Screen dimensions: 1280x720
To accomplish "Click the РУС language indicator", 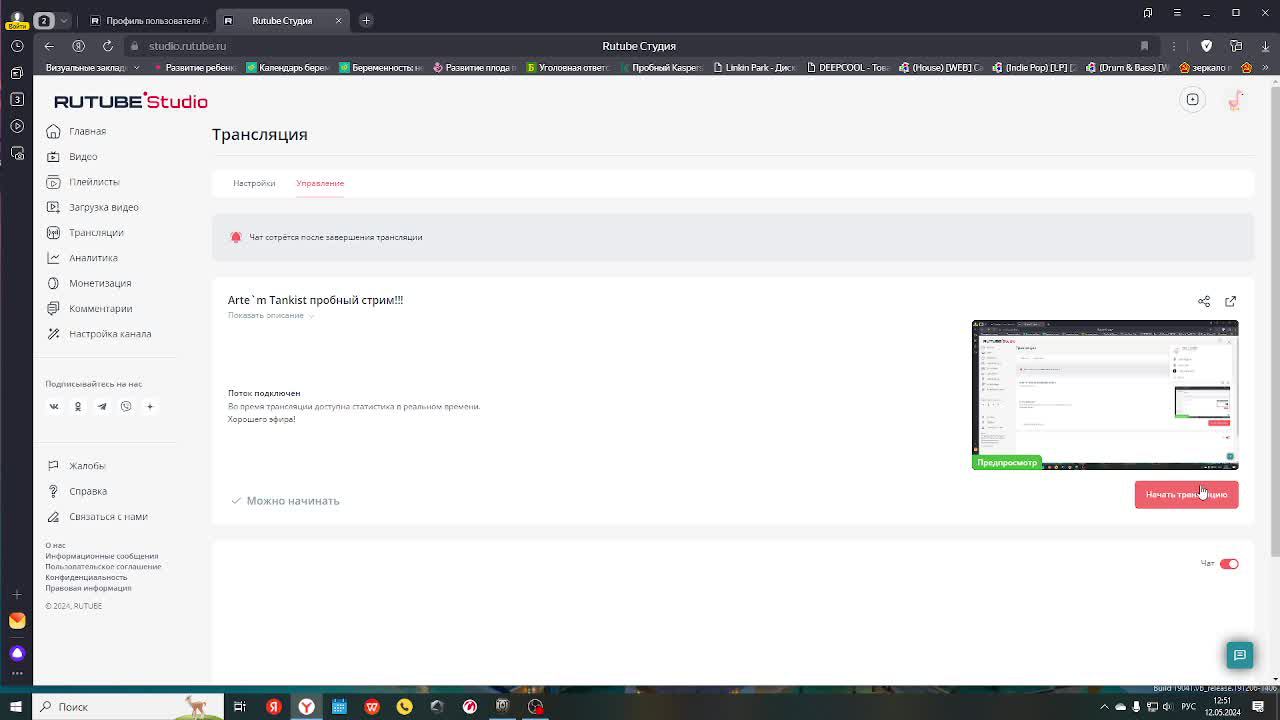I will (x=1189, y=707).
